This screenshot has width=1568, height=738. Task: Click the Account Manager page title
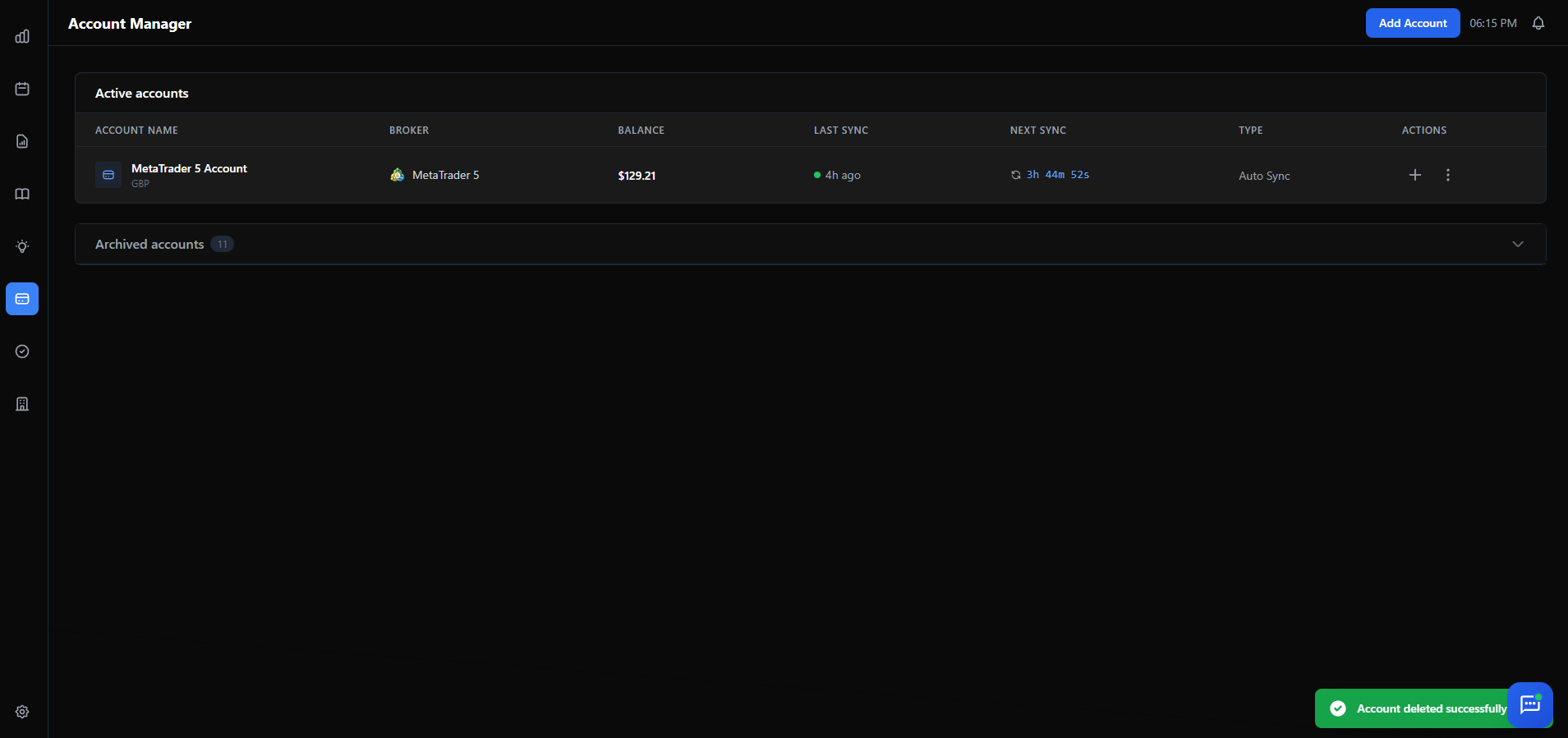[130, 24]
